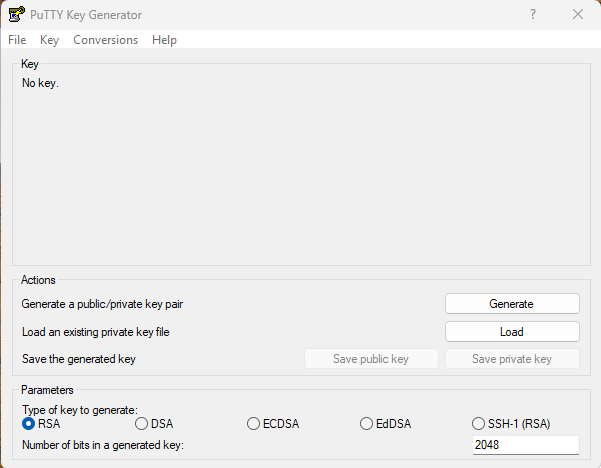Image resolution: width=601 pixels, height=468 pixels.
Task: Open the Conversions menu
Action: point(105,40)
